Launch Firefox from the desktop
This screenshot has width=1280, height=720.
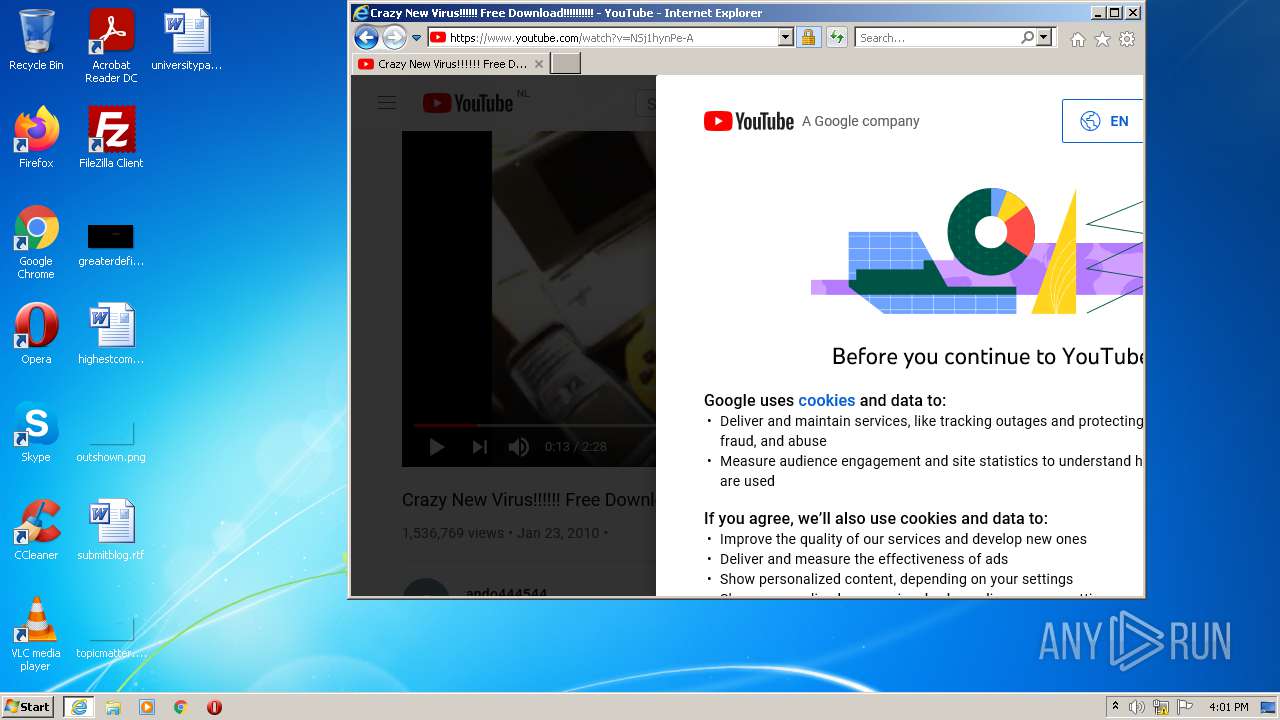tap(36, 138)
